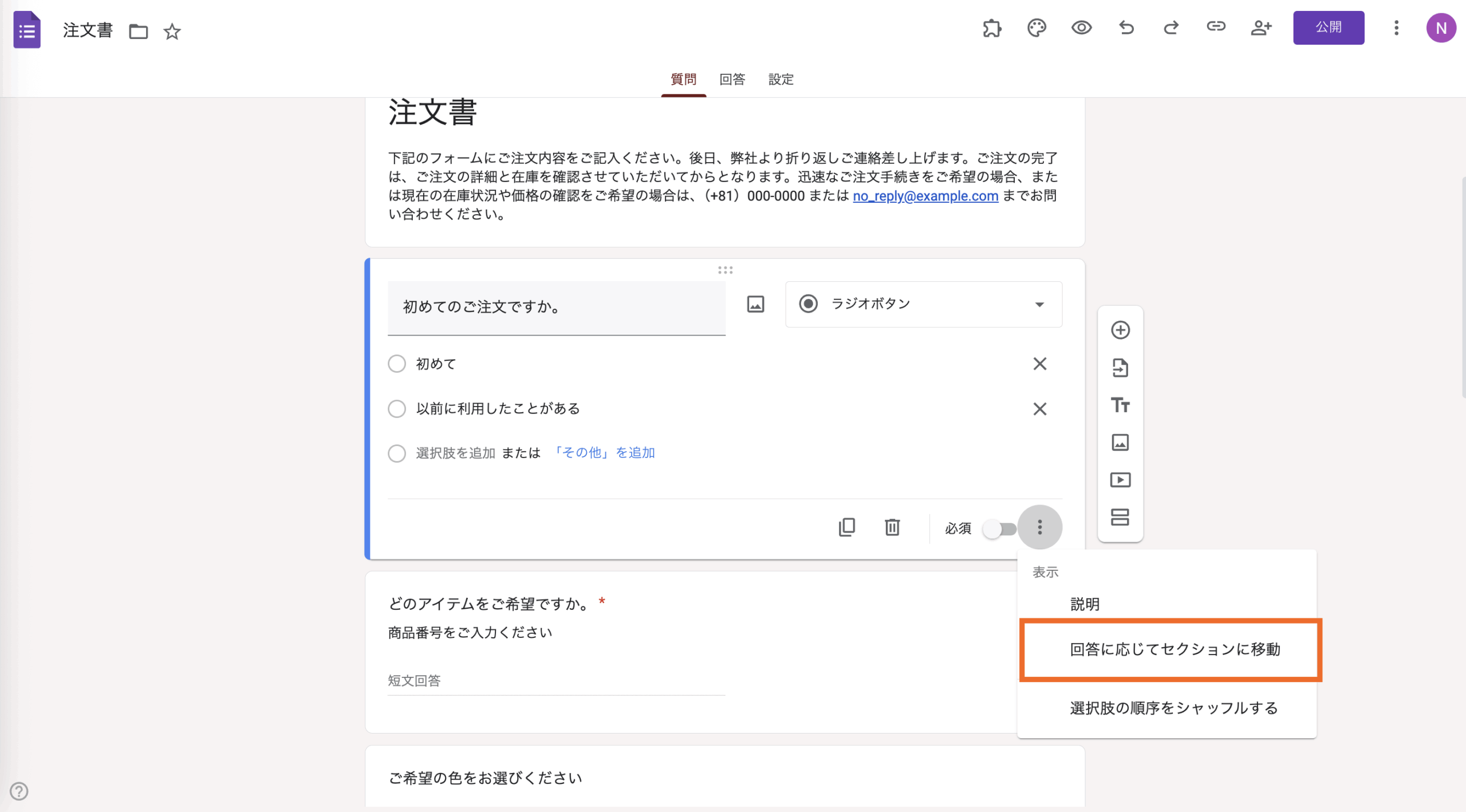This screenshot has height=812, width=1466.
Task: Open the theme customization palette icon
Action: pos(1037,27)
